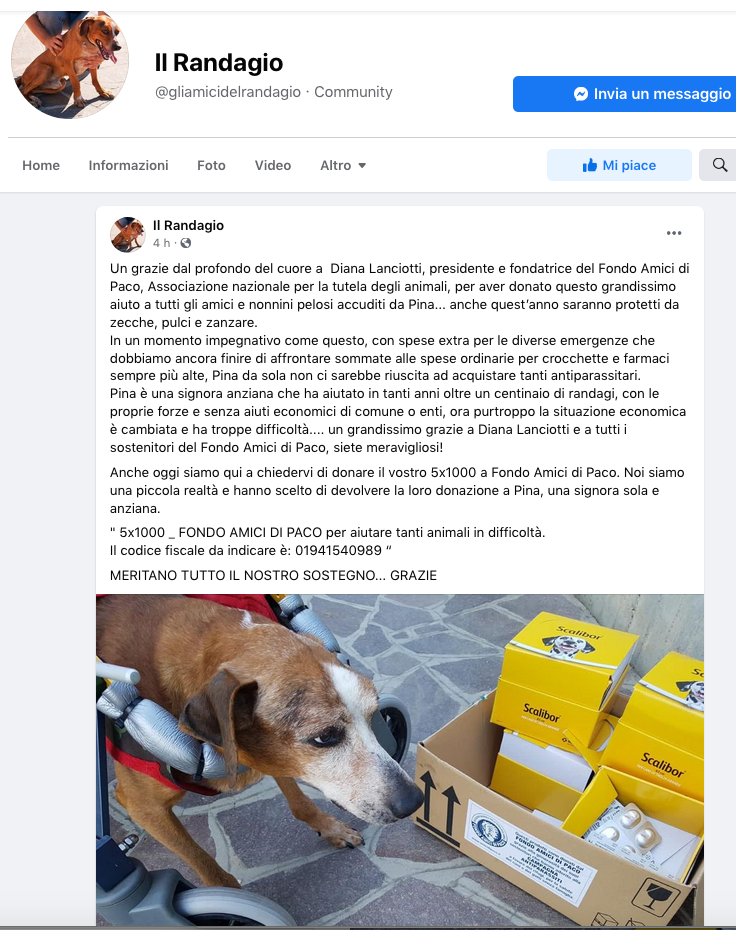
Task: Click the Altro menu label
Action: pyautogui.click(x=336, y=165)
